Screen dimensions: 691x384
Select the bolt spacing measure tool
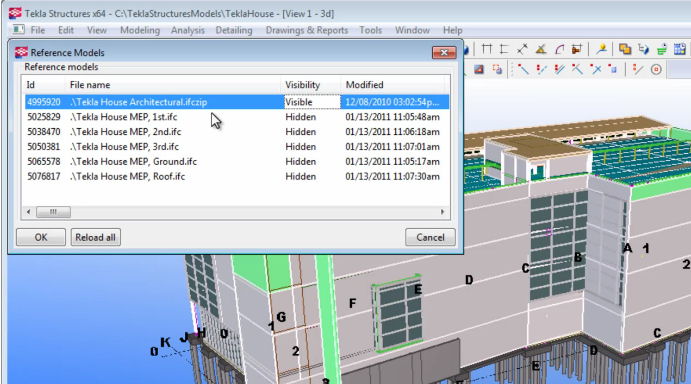[576, 49]
